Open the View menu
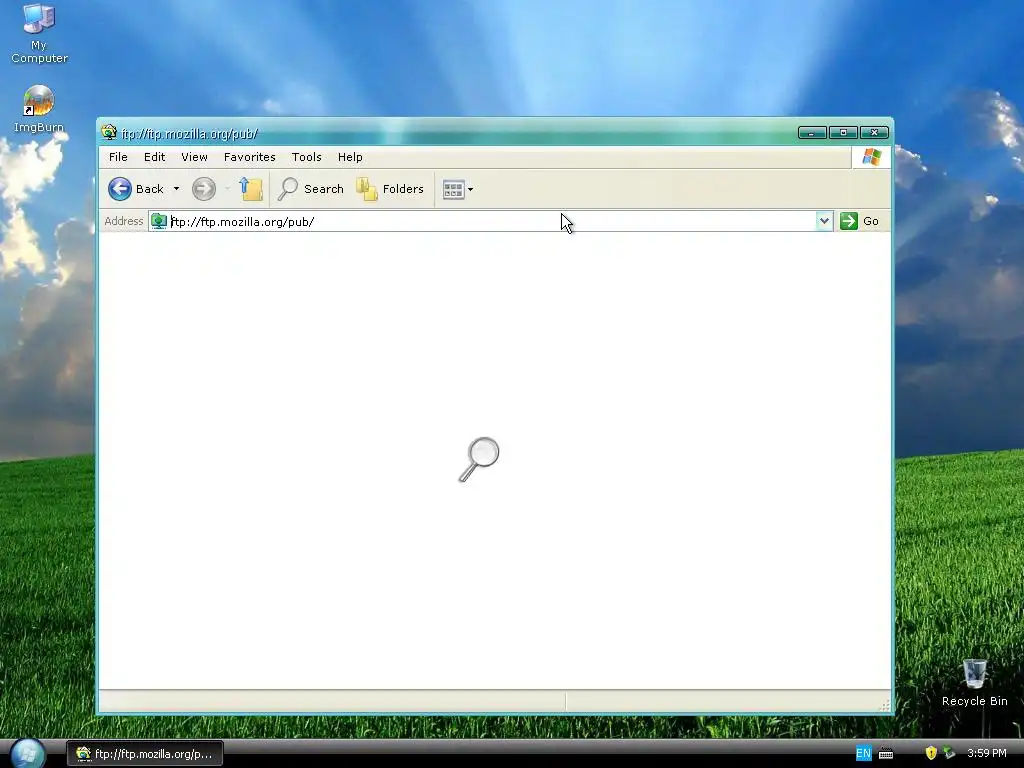1024x768 pixels. click(x=195, y=157)
